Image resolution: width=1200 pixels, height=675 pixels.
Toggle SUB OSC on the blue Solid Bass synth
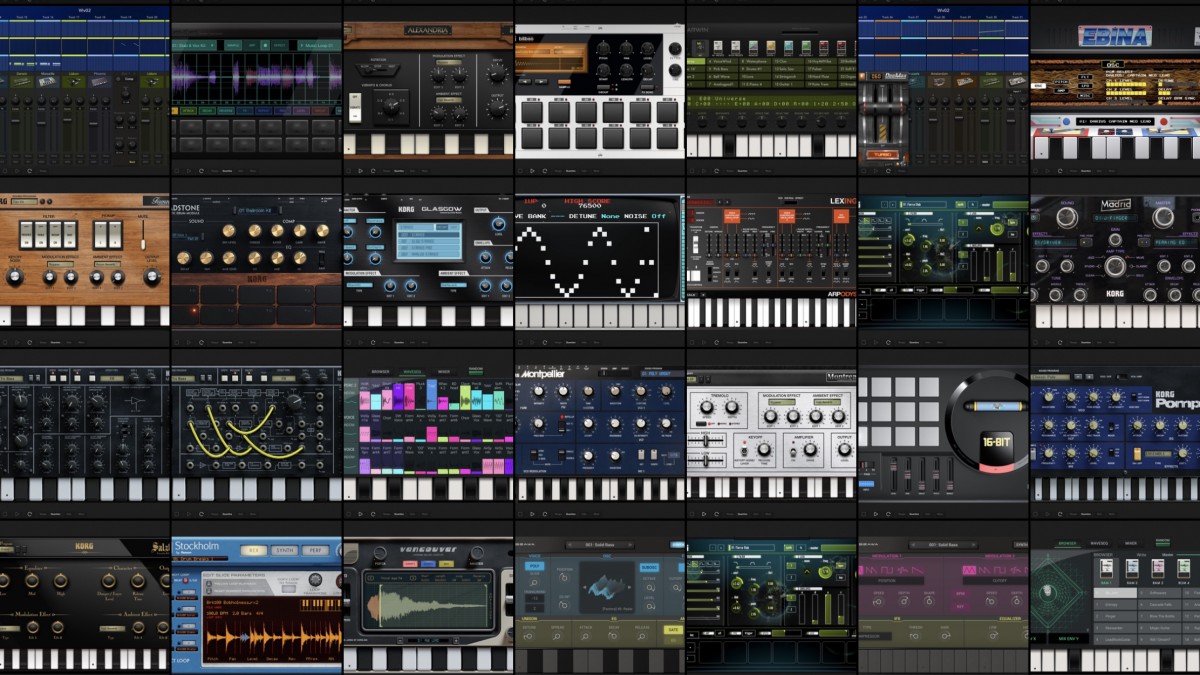tap(648, 565)
